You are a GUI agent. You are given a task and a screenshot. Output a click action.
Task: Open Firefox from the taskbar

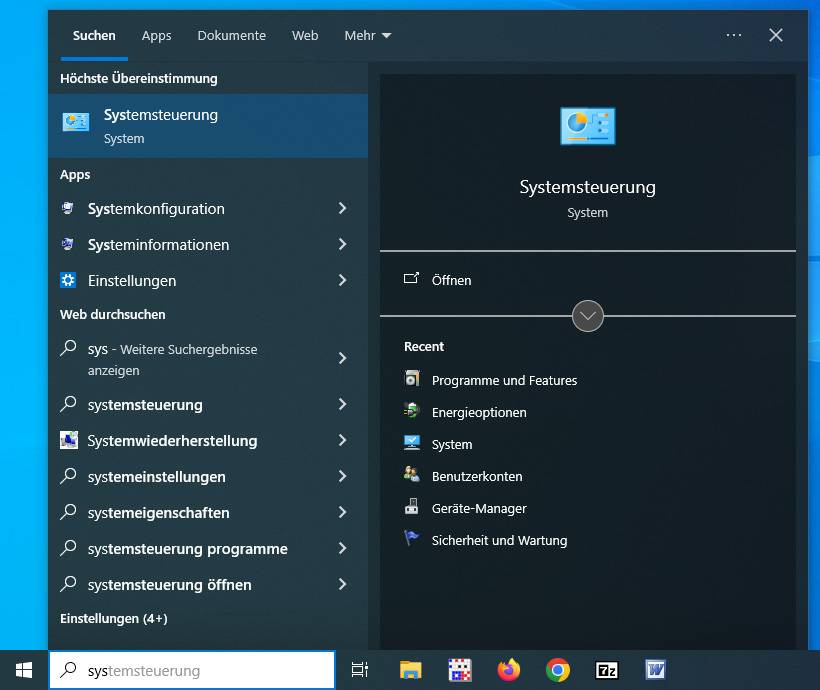(509, 670)
